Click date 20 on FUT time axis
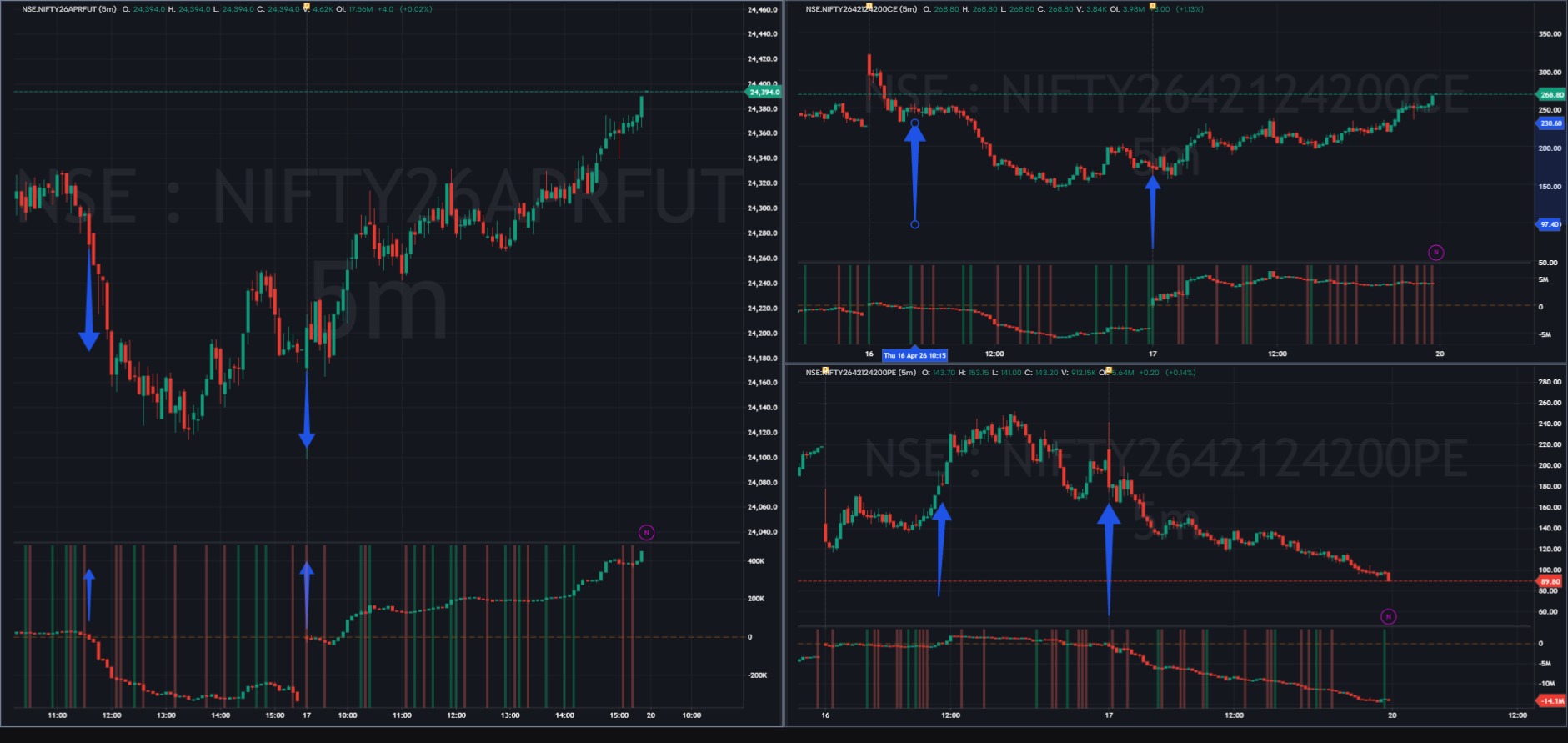 click(x=651, y=715)
